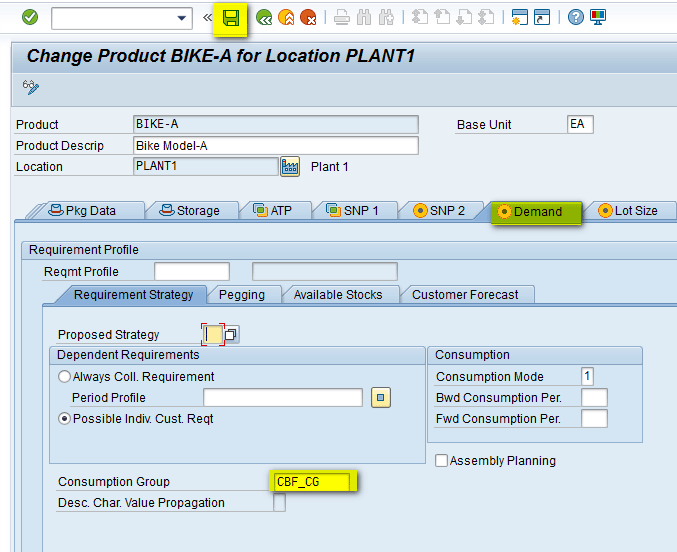Click the Period Profile details button
This screenshot has height=552, width=677.
point(380,398)
